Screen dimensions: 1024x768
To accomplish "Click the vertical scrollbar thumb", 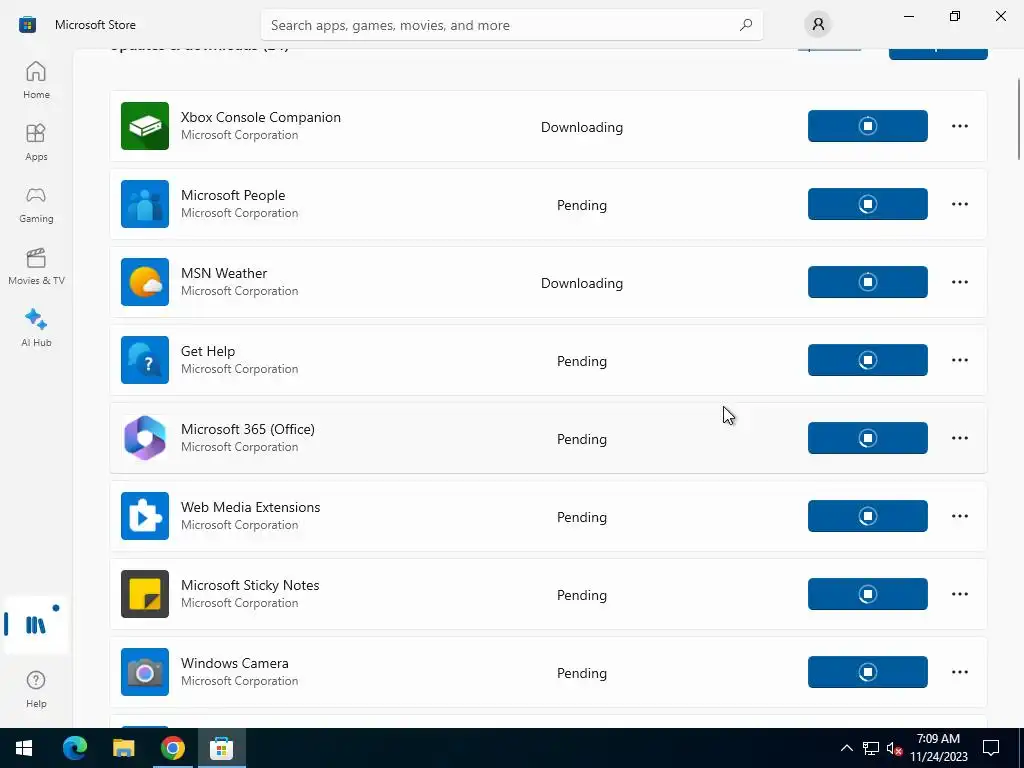I will tap(1019, 118).
